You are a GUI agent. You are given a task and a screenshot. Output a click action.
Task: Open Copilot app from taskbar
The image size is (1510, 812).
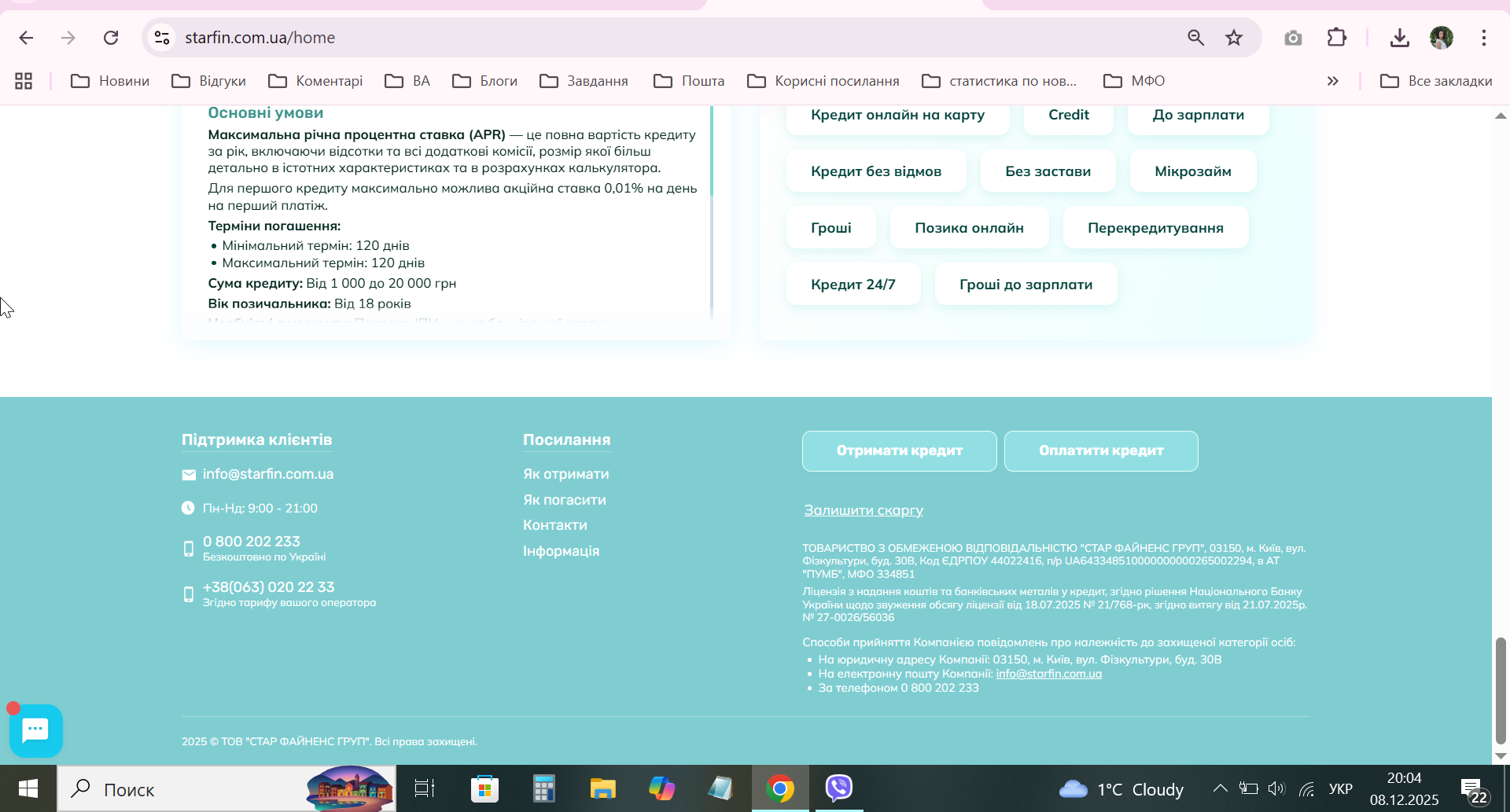(661, 788)
